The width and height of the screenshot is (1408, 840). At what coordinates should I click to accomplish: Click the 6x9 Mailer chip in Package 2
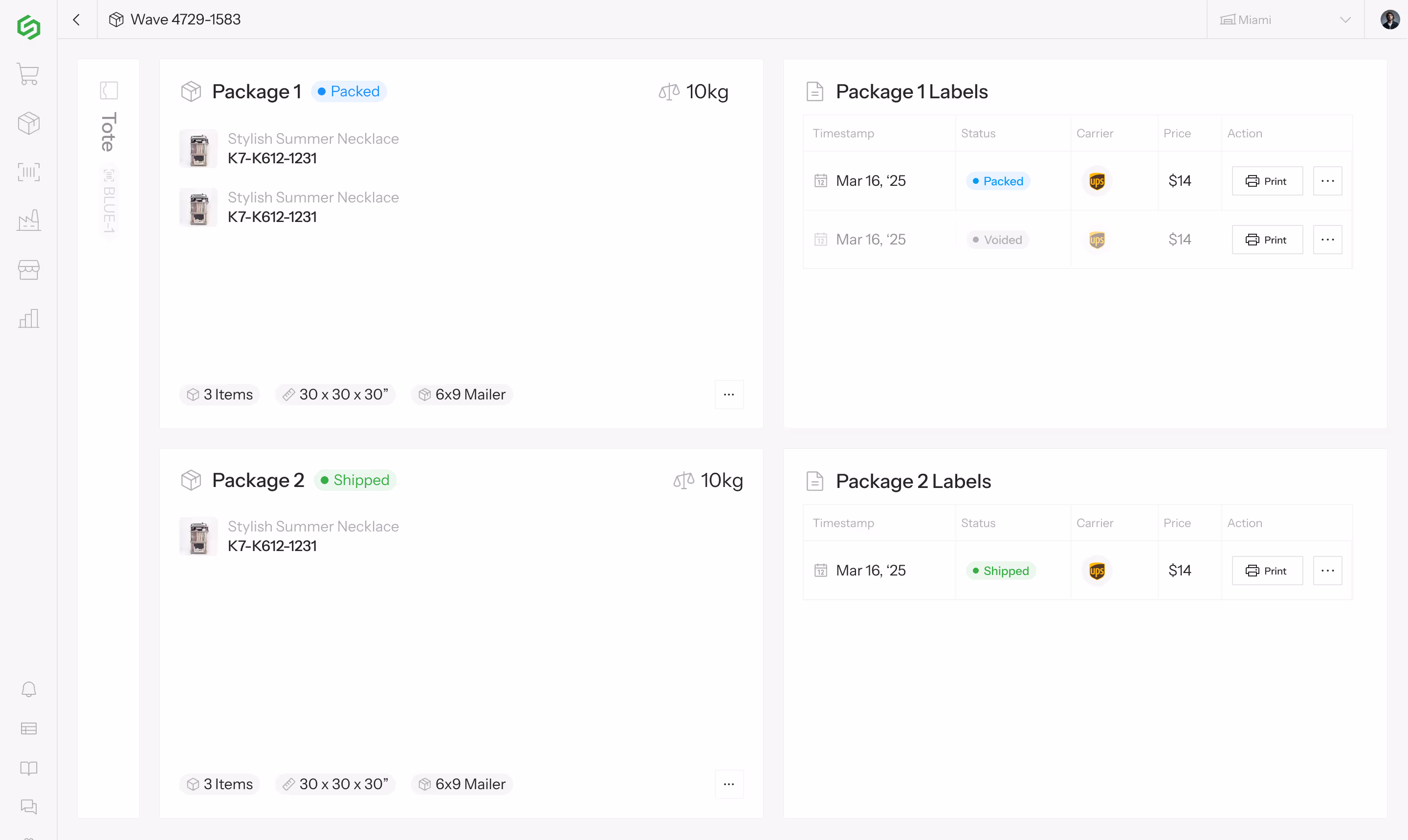coord(462,784)
